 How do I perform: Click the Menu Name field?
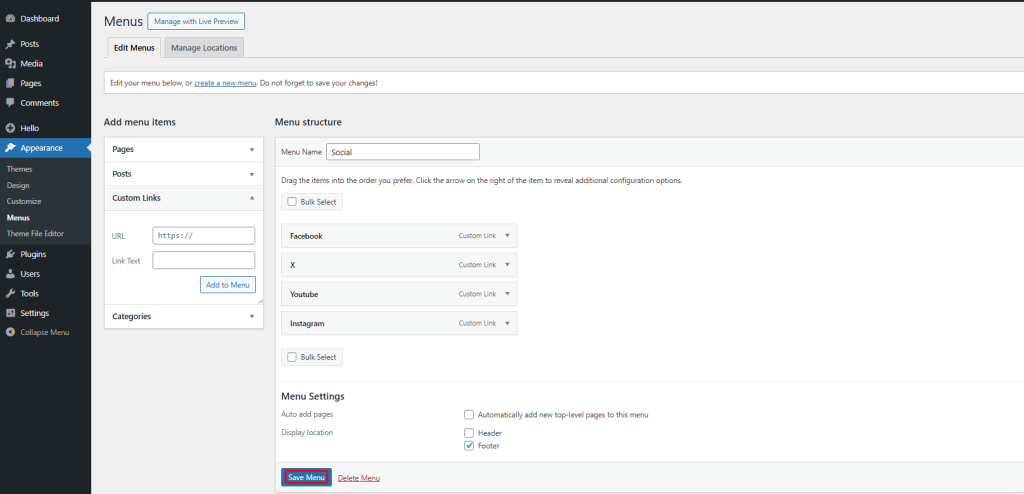pyautogui.click(x=403, y=152)
